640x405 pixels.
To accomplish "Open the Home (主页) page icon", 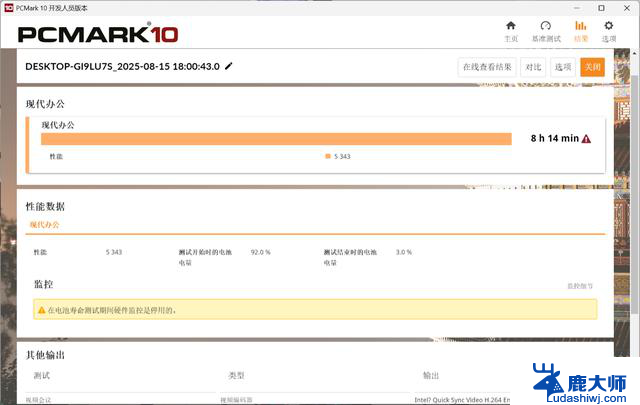I will point(511,26).
